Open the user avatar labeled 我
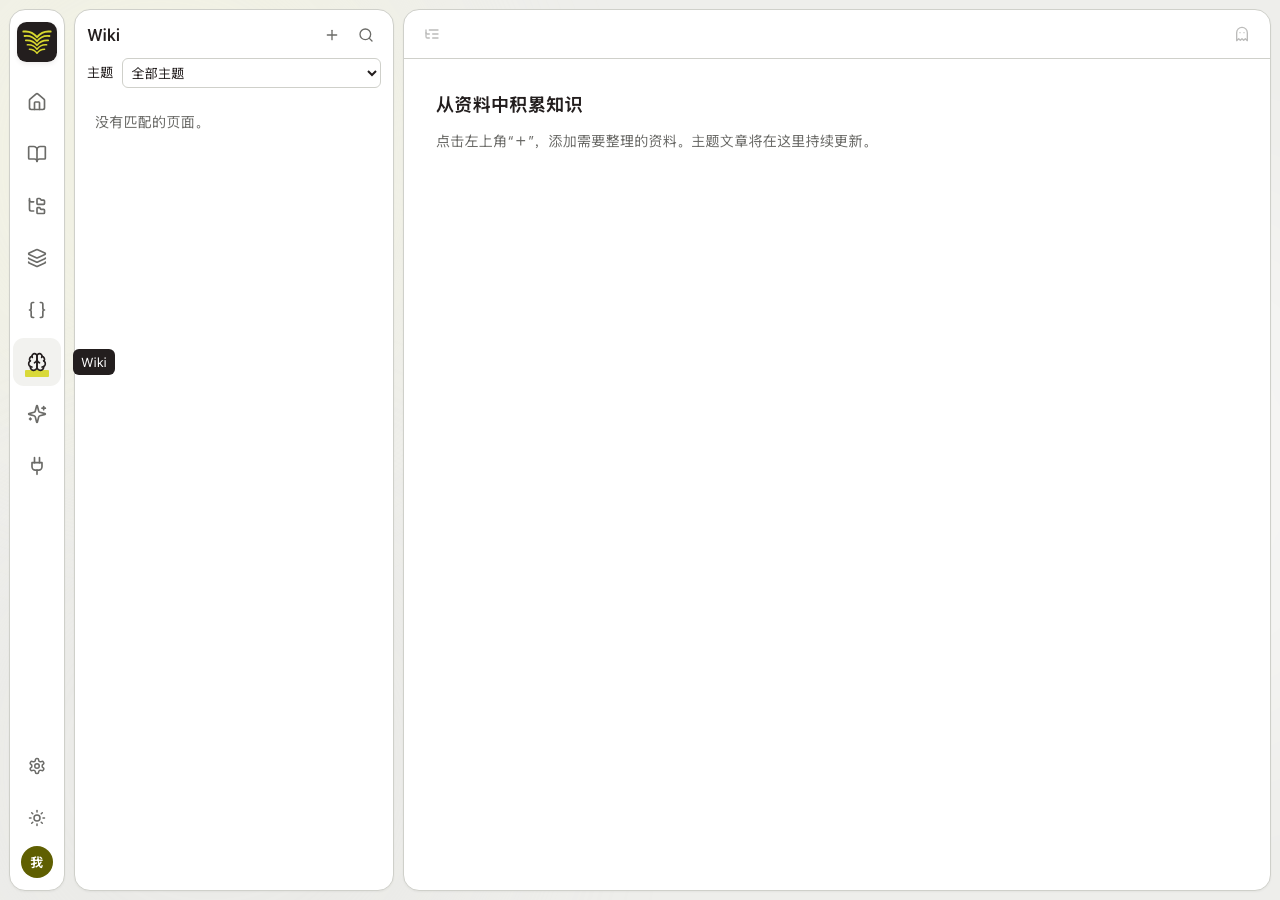The image size is (1280, 900). tap(37, 862)
